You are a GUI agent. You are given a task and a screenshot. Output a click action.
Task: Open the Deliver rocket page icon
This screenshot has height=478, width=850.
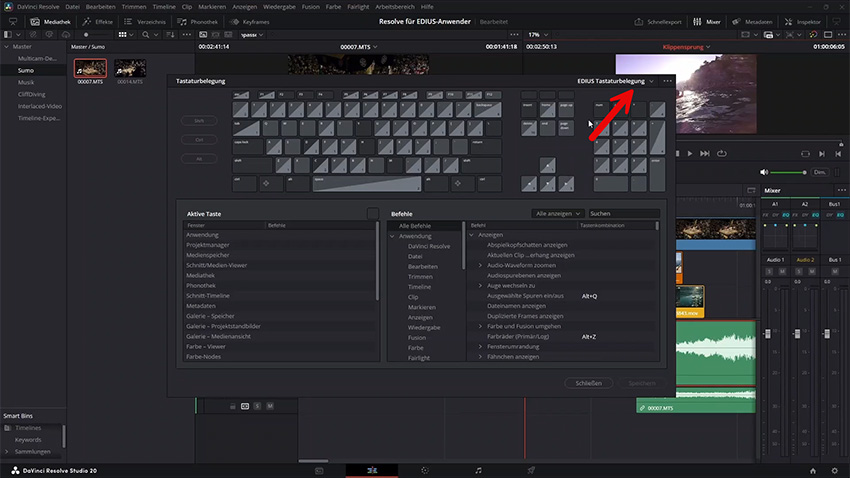click(531, 470)
